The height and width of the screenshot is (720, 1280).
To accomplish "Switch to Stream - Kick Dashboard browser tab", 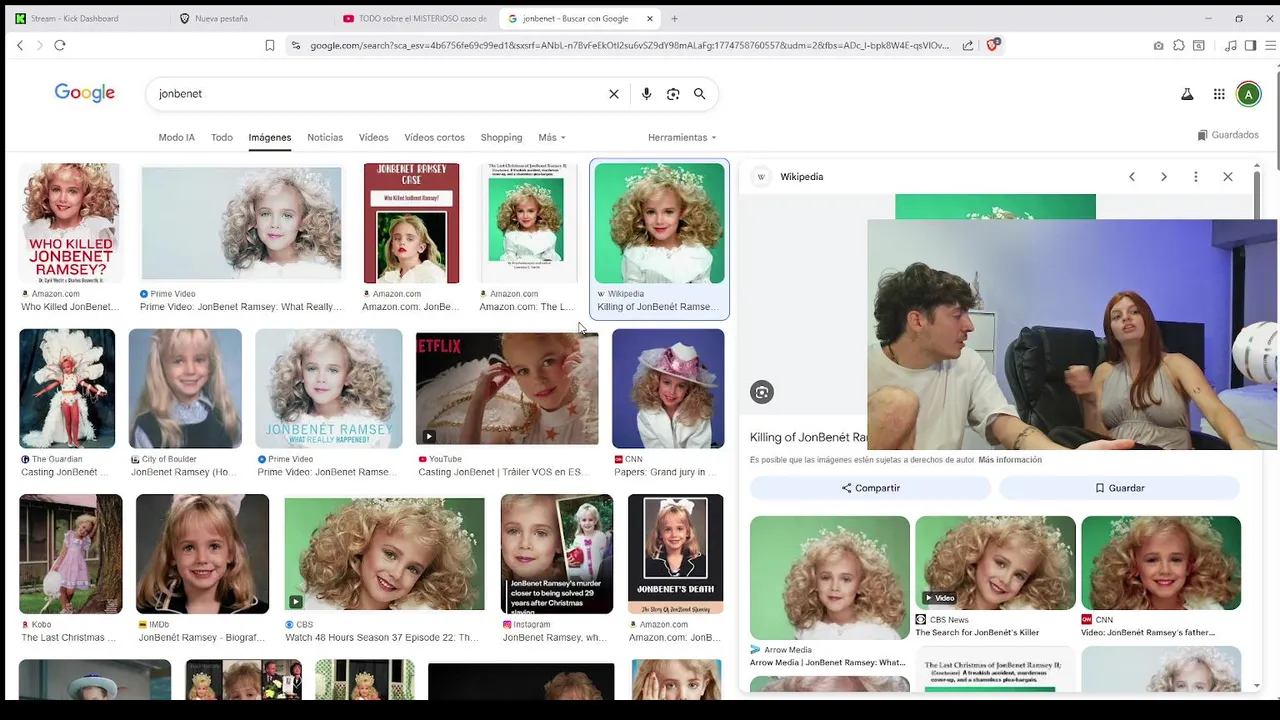I will (85, 18).
